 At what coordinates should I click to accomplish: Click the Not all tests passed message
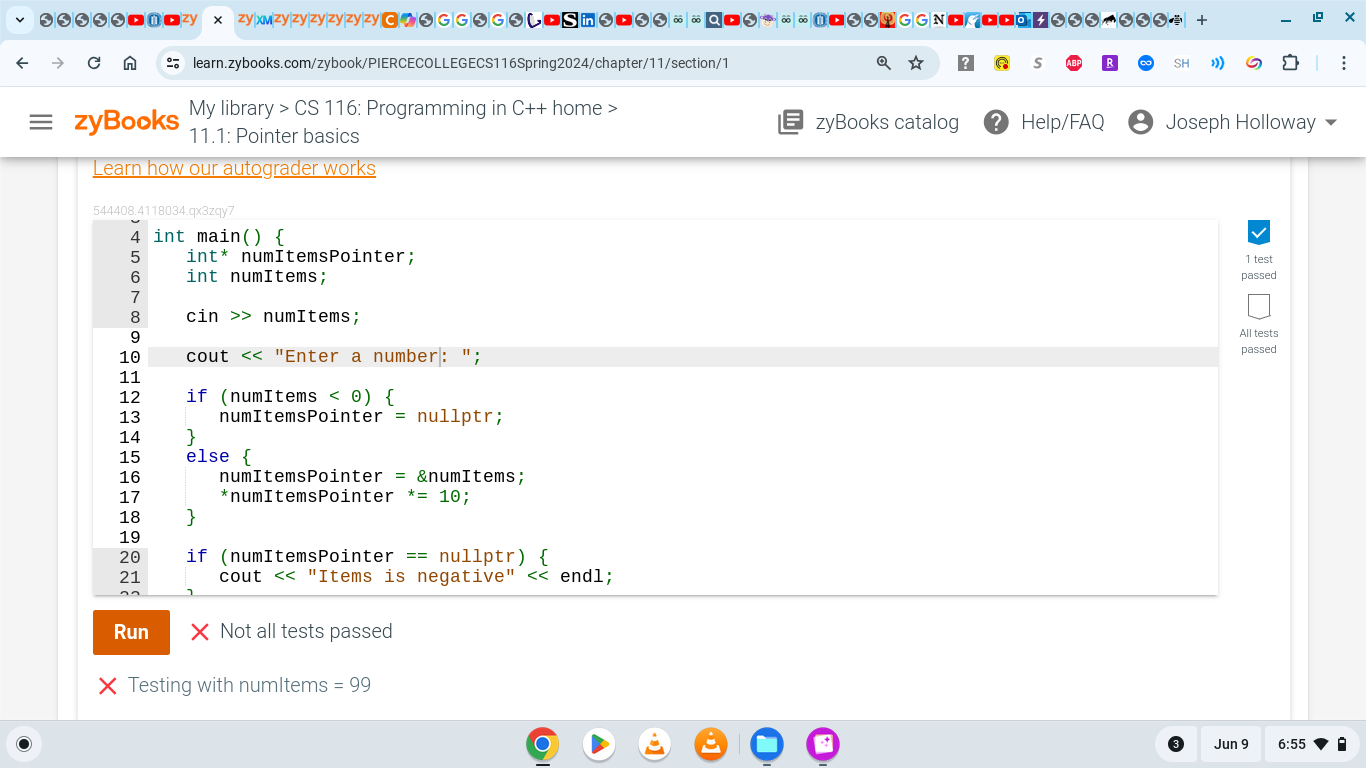pos(306,631)
